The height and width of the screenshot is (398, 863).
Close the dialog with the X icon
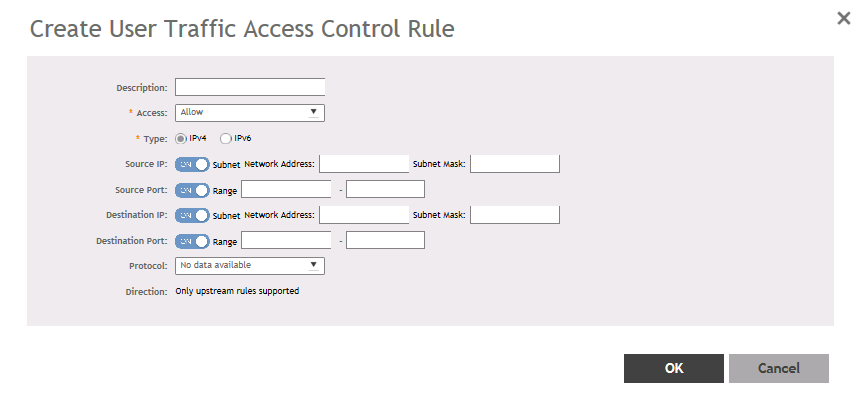(x=843, y=18)
